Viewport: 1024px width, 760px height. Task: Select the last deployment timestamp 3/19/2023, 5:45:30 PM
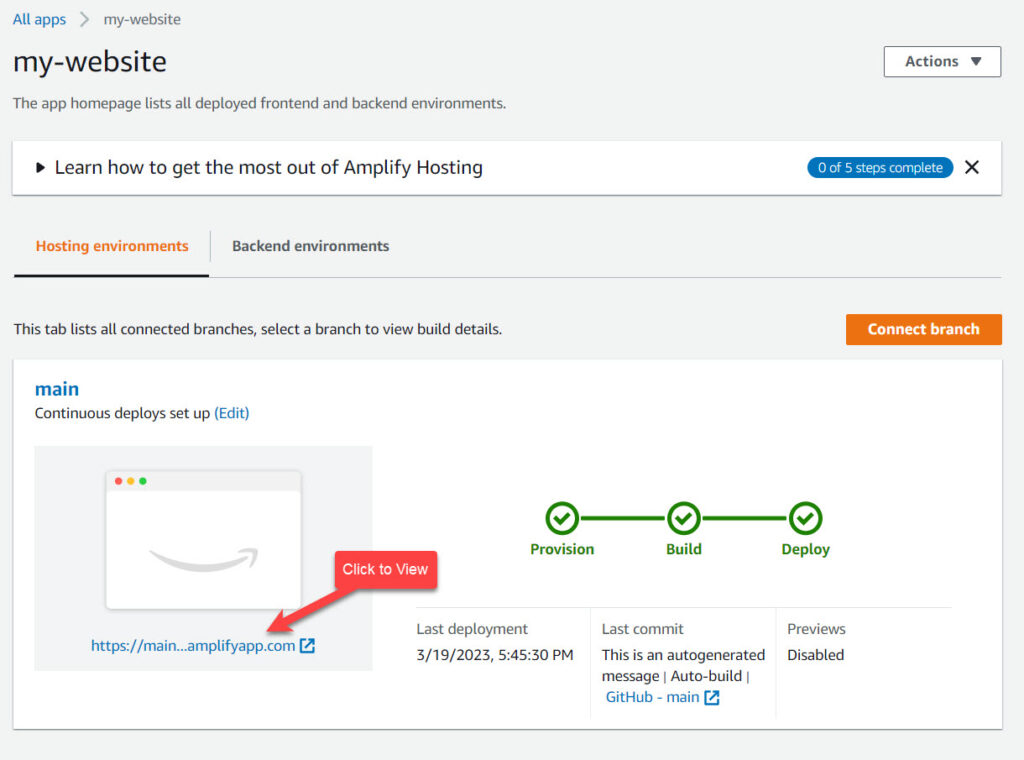(495, 655)
